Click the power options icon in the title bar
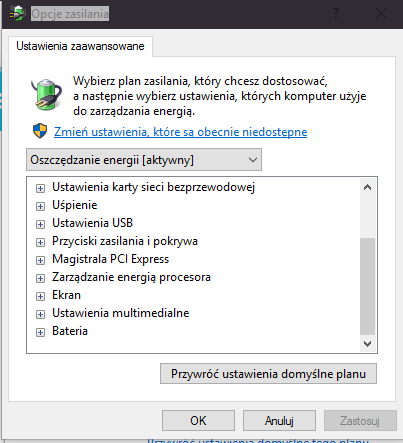The height and width of the screenshot is (443, 403). point(17,14)
